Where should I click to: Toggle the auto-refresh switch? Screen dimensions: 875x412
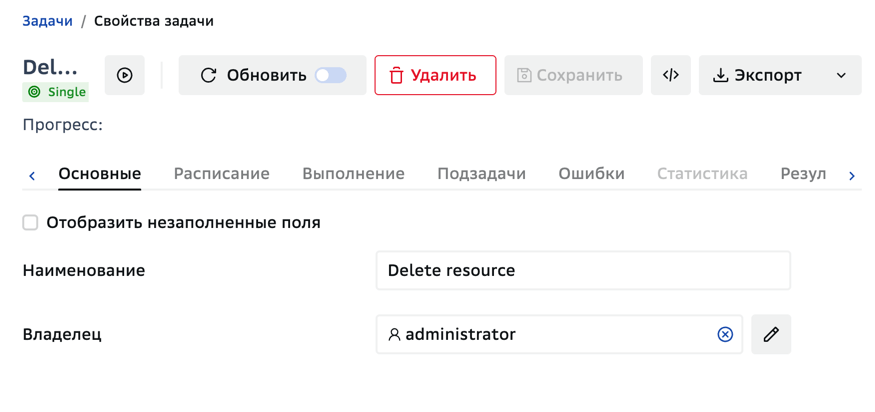[x=330, y=75]
